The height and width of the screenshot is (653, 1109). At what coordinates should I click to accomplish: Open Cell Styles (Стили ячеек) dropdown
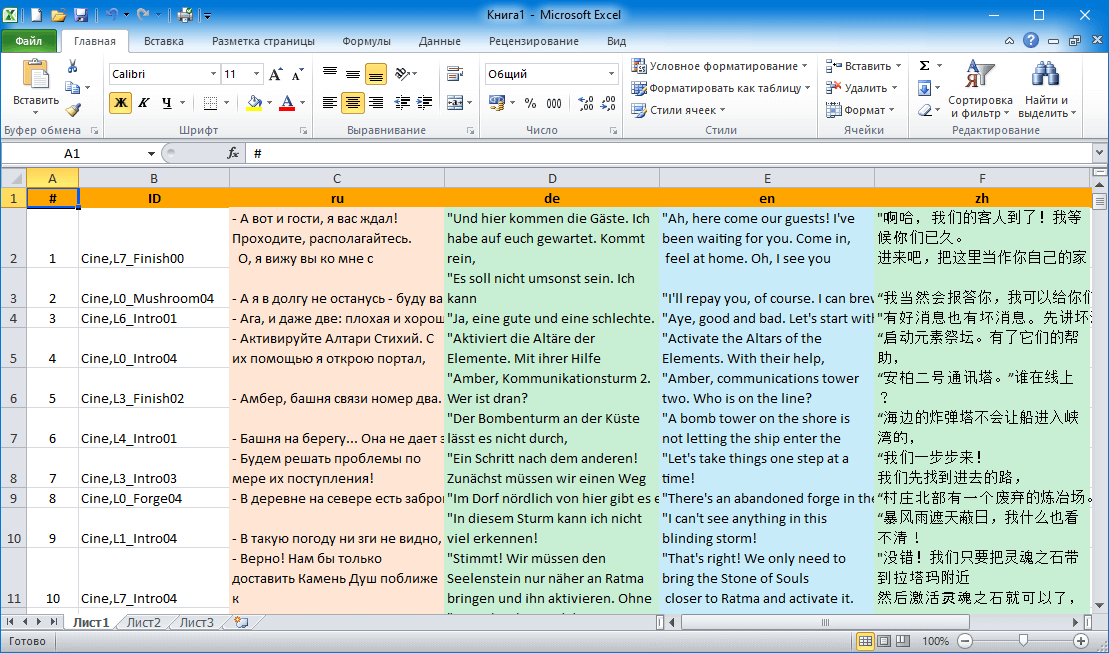click(679, 110)
